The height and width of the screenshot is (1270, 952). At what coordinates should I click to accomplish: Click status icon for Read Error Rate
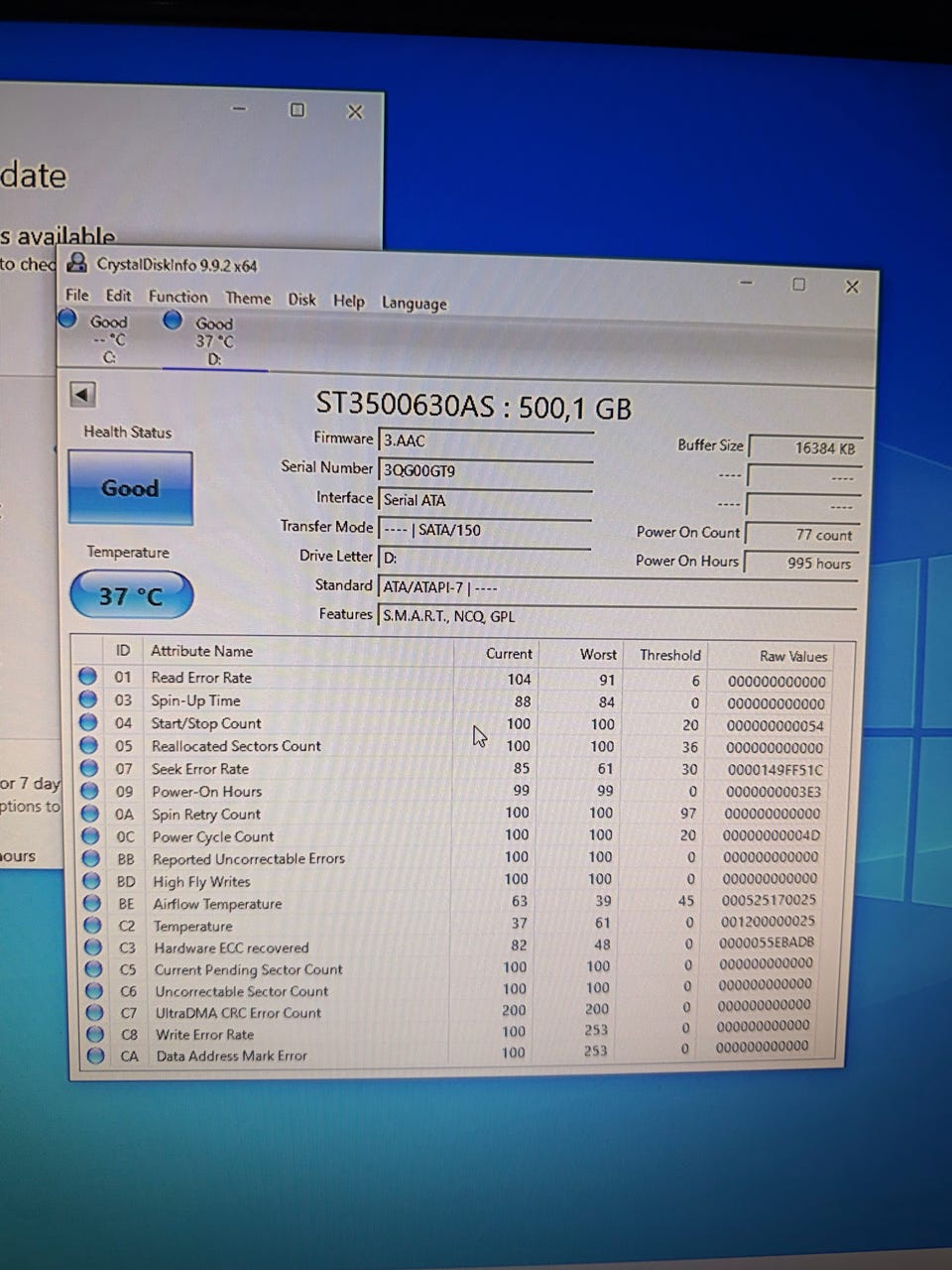(88, 676)
